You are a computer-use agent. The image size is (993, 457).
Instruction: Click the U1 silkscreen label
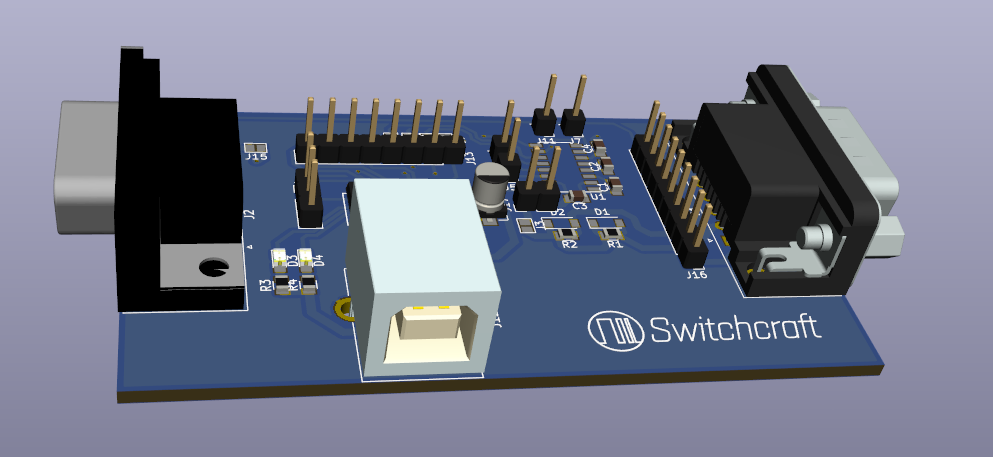click(x=597, y=198)
